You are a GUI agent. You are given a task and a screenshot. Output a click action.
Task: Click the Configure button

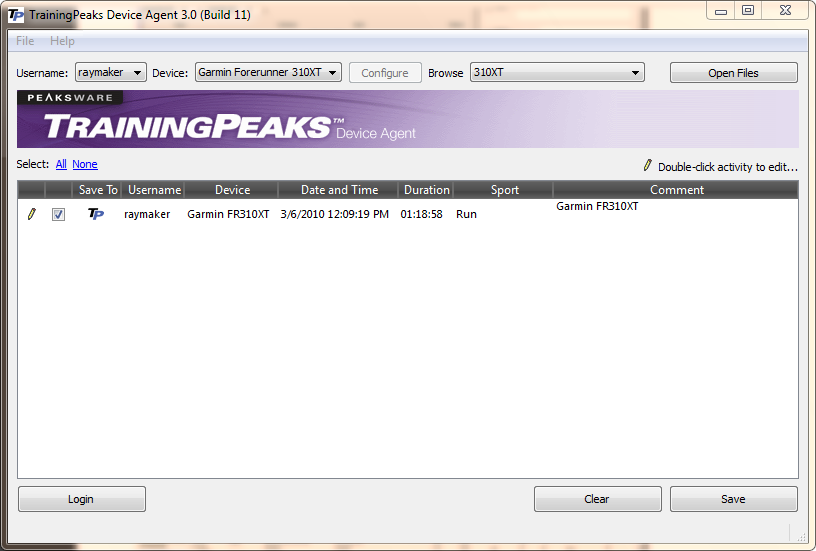tap(385, 73)
